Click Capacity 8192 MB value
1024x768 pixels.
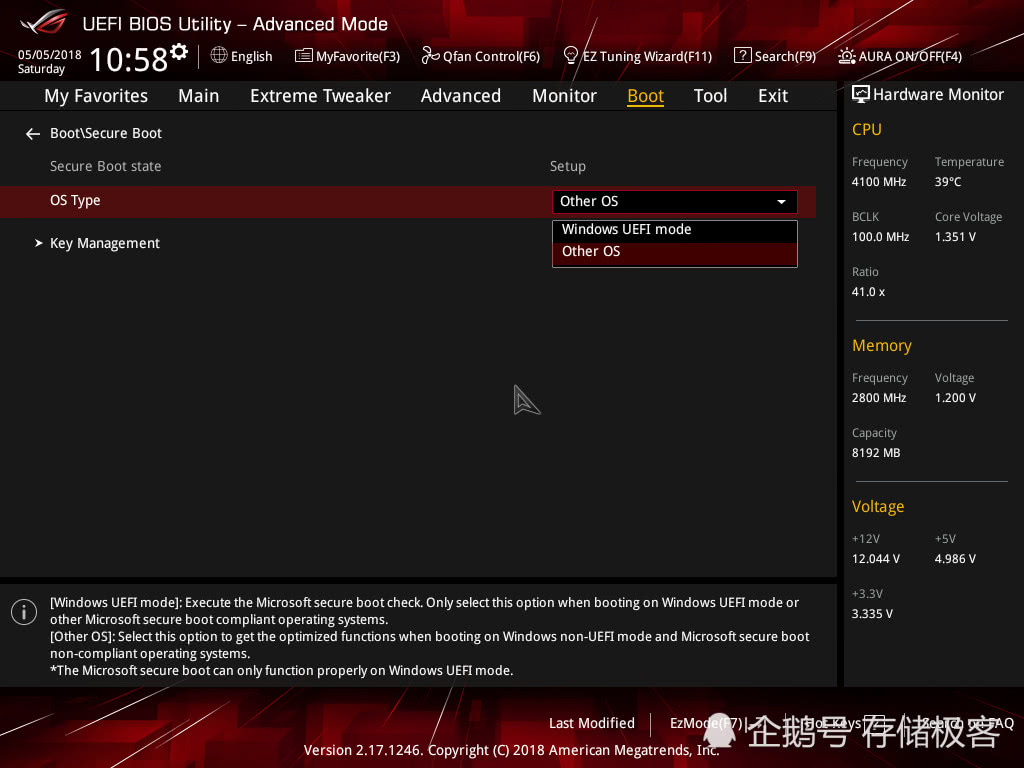tap(876, 453)
